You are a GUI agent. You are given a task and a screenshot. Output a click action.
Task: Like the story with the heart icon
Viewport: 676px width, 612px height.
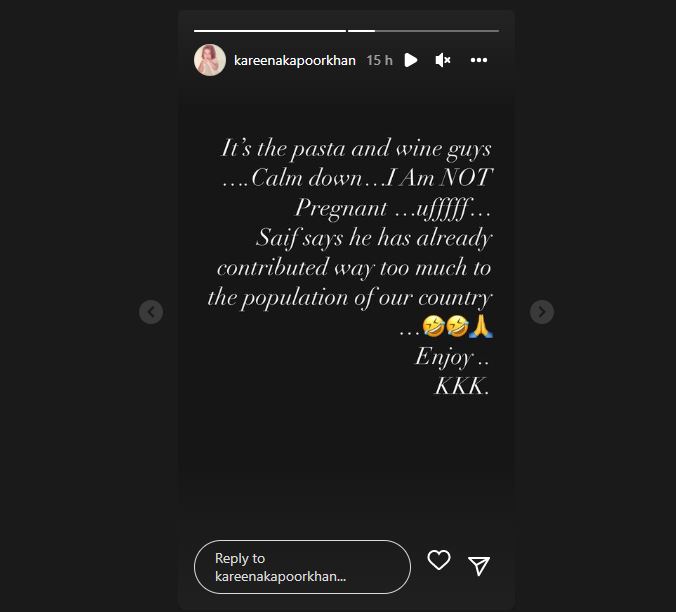coord(439,560)
